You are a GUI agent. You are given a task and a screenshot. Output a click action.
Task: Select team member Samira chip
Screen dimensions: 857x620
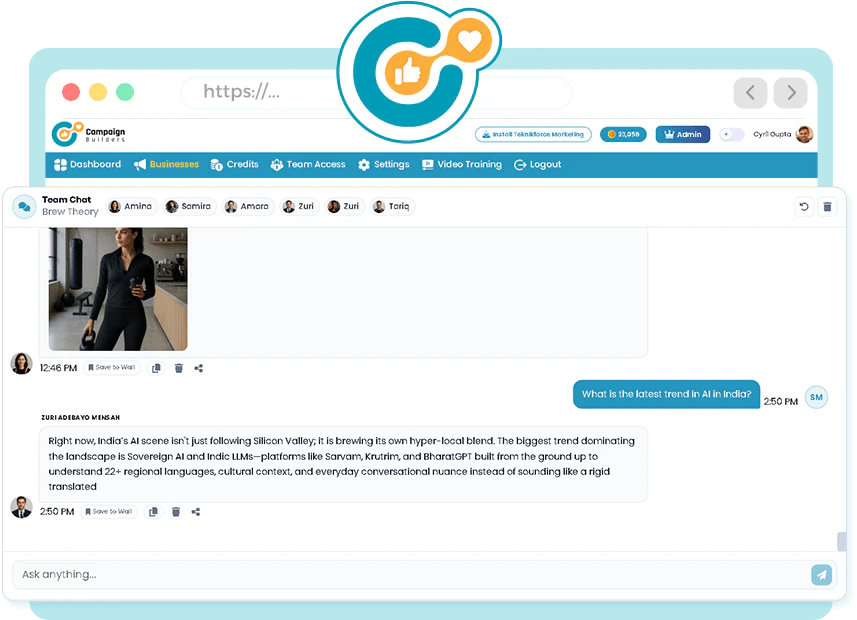(189, 206)
